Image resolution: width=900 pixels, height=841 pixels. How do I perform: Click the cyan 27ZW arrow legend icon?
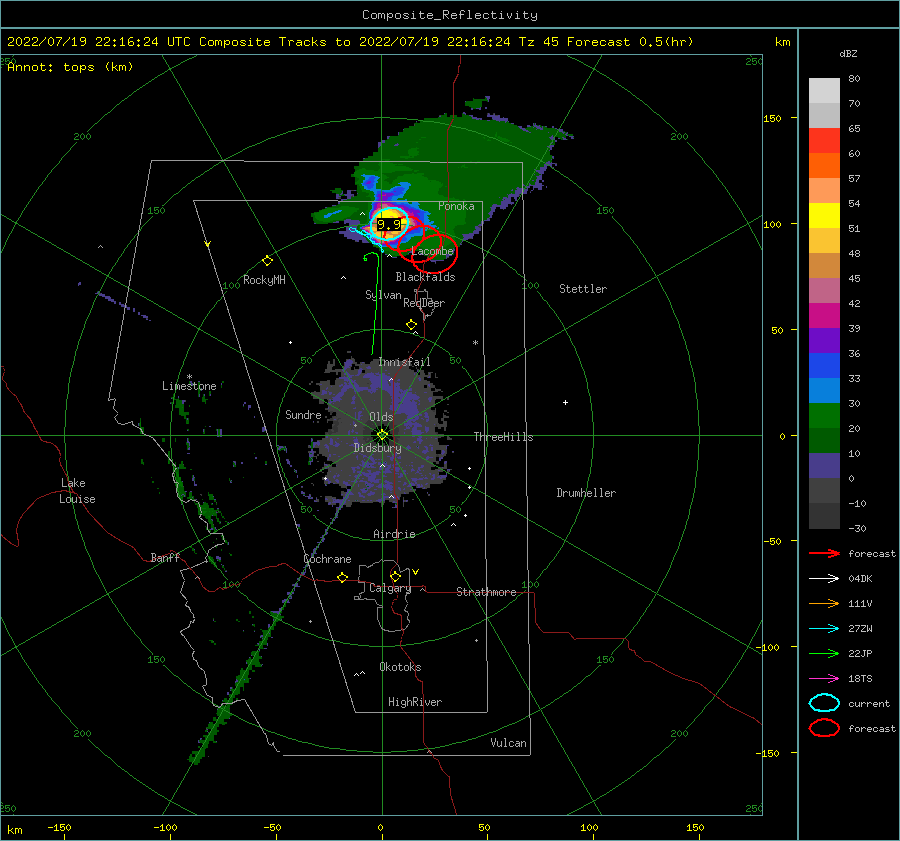coord(824,629)
